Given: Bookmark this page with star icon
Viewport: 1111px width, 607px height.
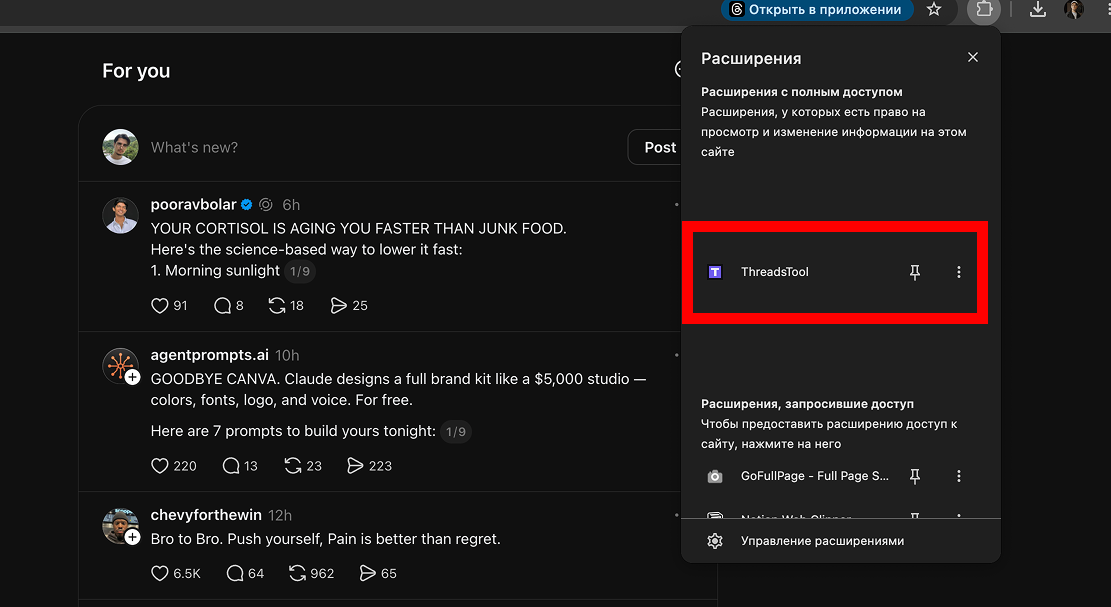Looking at the screenshot, I should 934,10.
